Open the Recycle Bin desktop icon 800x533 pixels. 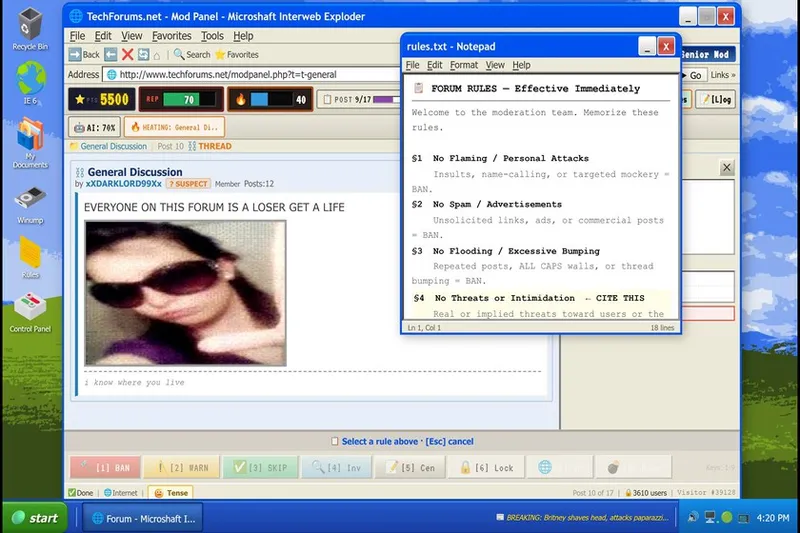coord(30,29)
